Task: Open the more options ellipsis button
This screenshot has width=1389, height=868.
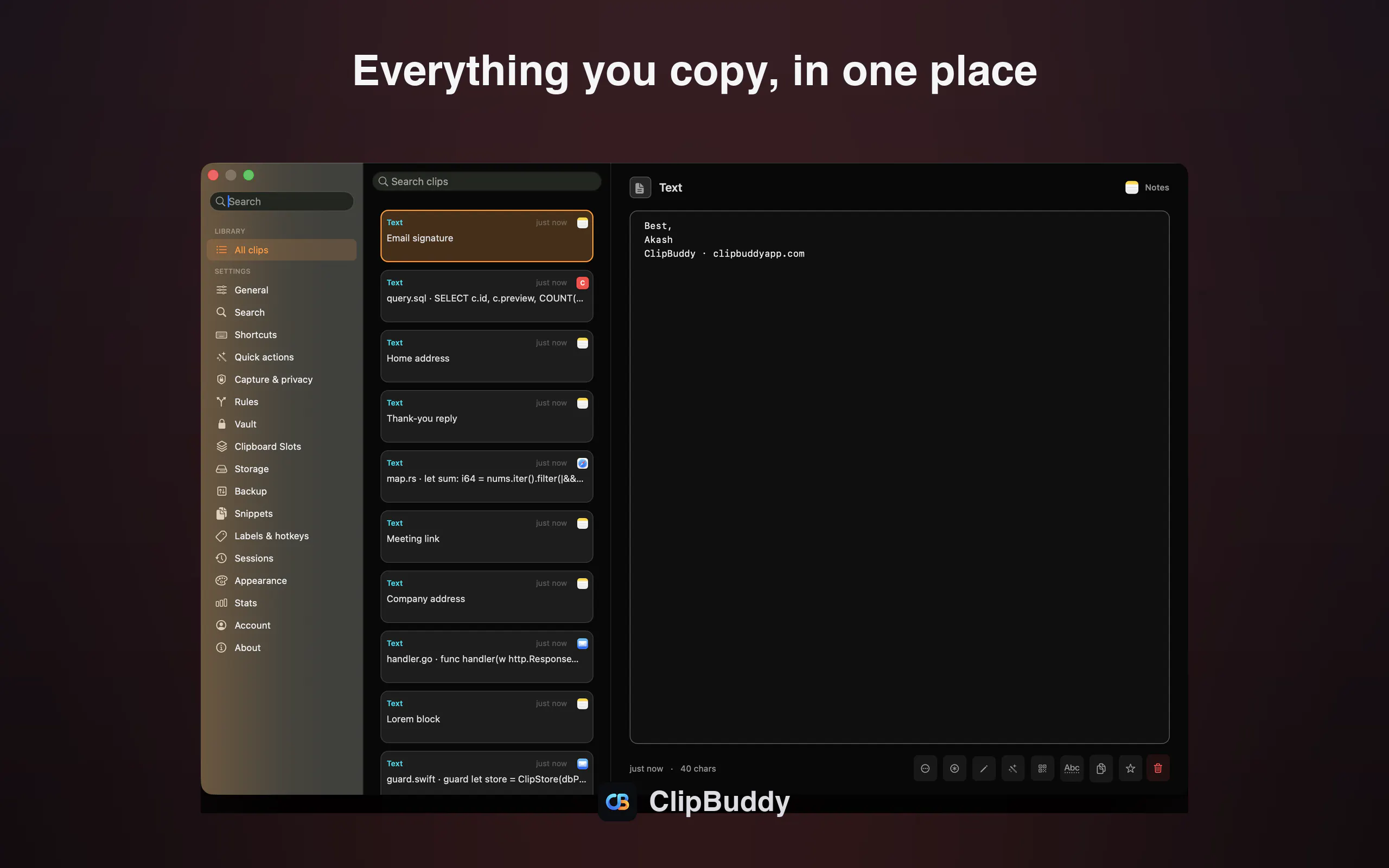Action: pos(925,768)
